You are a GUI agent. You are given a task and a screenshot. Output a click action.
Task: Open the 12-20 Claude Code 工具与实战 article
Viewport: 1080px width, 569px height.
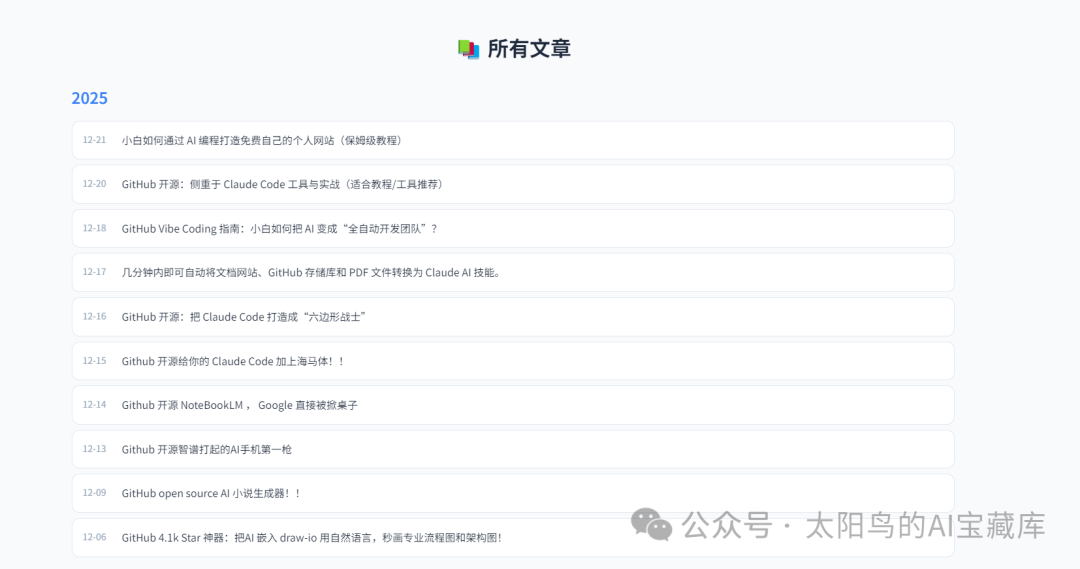[513, 185]
